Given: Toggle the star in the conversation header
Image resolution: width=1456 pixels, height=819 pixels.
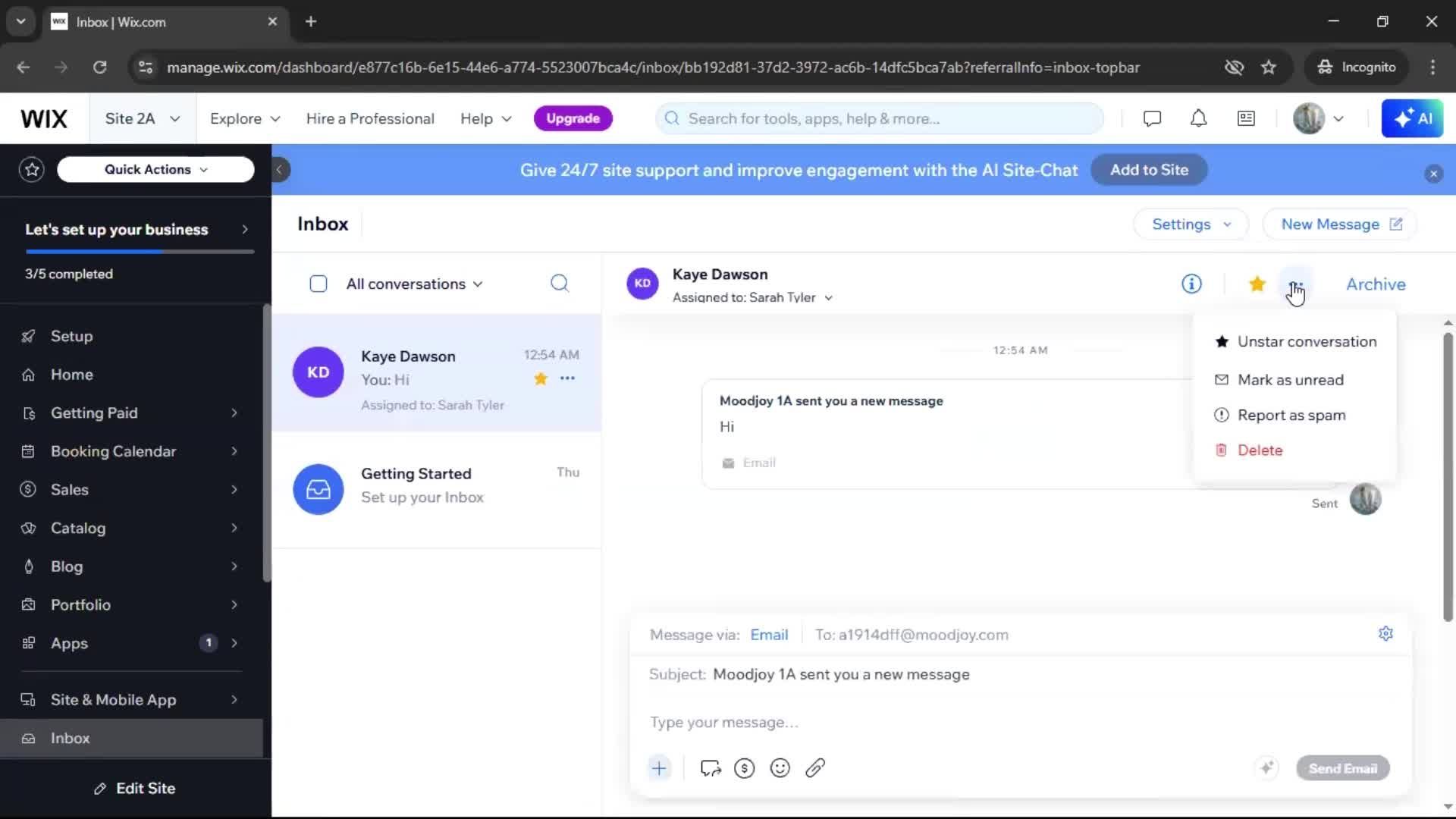Looking at the screenshot, I should [x=1257, y=284].
